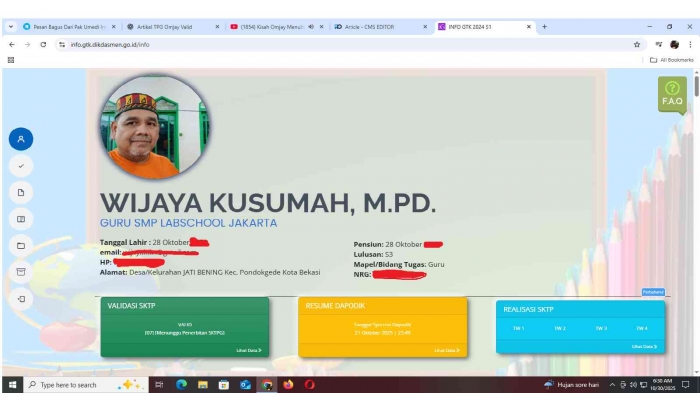
Task: Open Chrome three-dot menu
Action: tap(690, 45)
